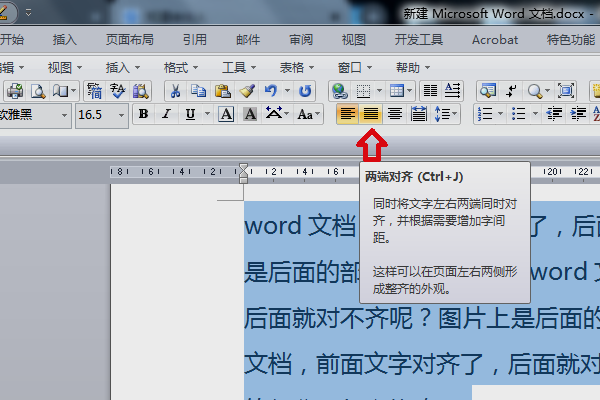
Task: Click the reading layout book icon
Action: coord(61,91)
